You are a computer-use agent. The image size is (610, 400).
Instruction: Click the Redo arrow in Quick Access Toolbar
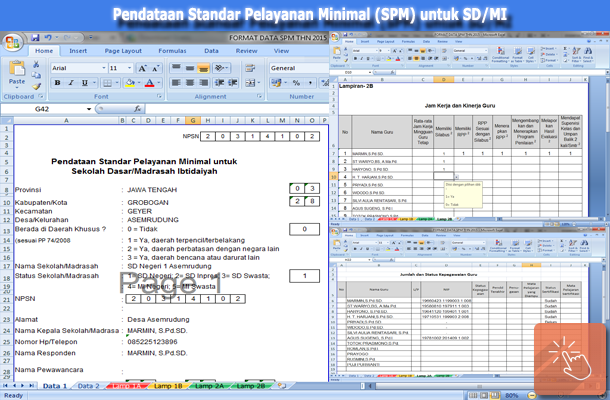tap(67, 38)
